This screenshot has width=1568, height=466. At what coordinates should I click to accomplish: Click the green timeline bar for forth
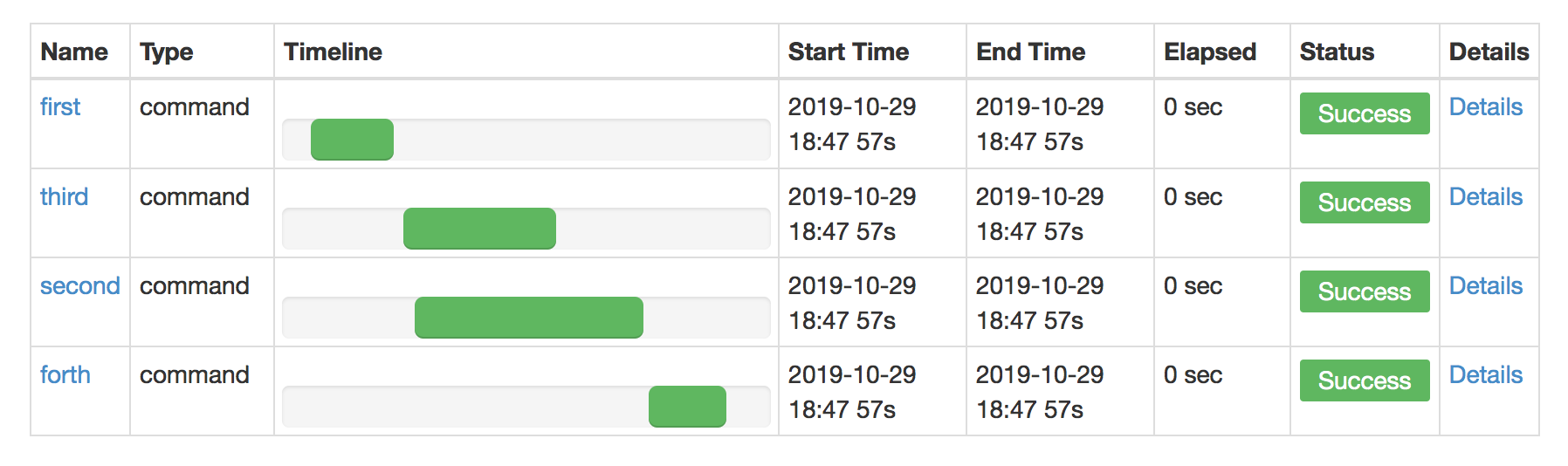pyautogui.click(x=687, y=407)
